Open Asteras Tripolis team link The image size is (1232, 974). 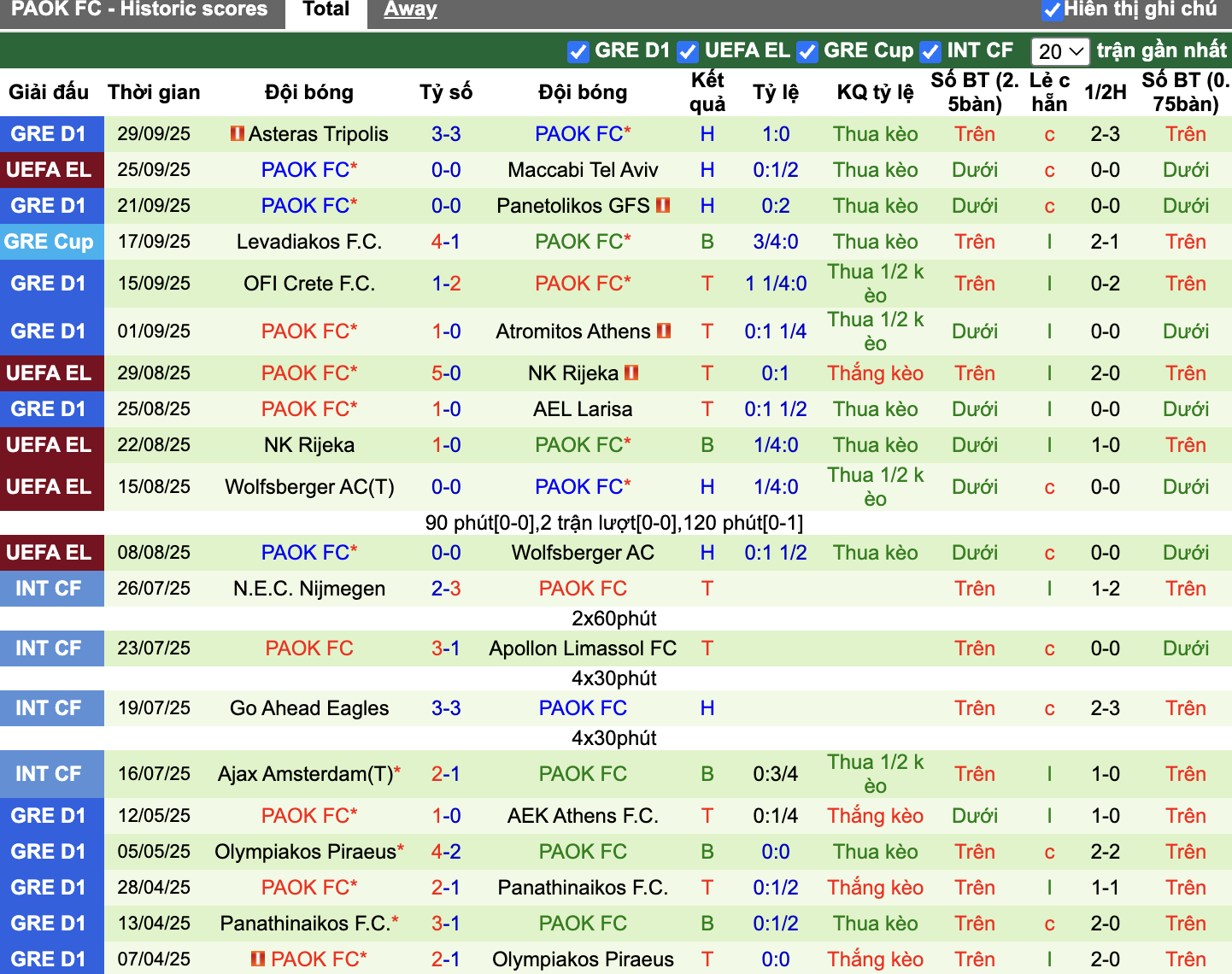[318, 134]
